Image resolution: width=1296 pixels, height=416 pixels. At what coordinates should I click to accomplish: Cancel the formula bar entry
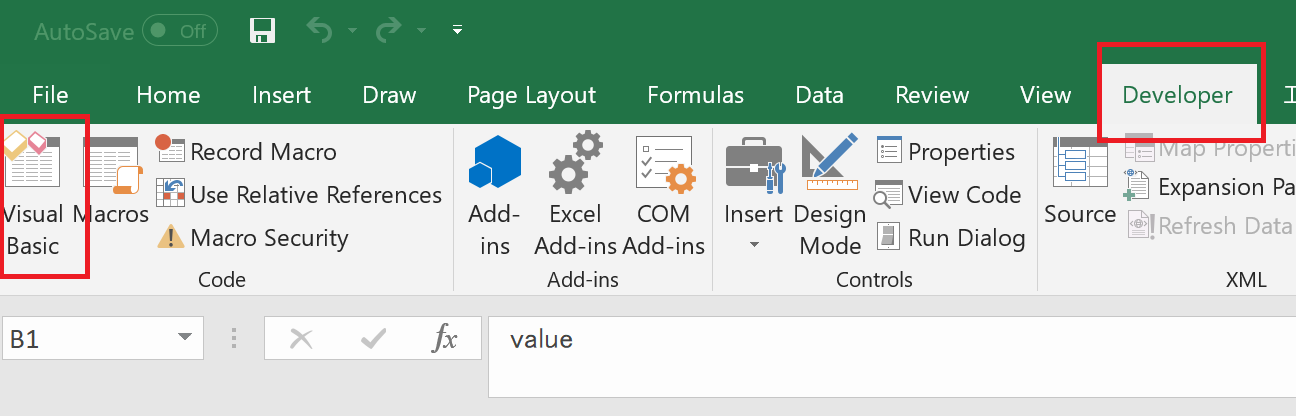(300, 339)
